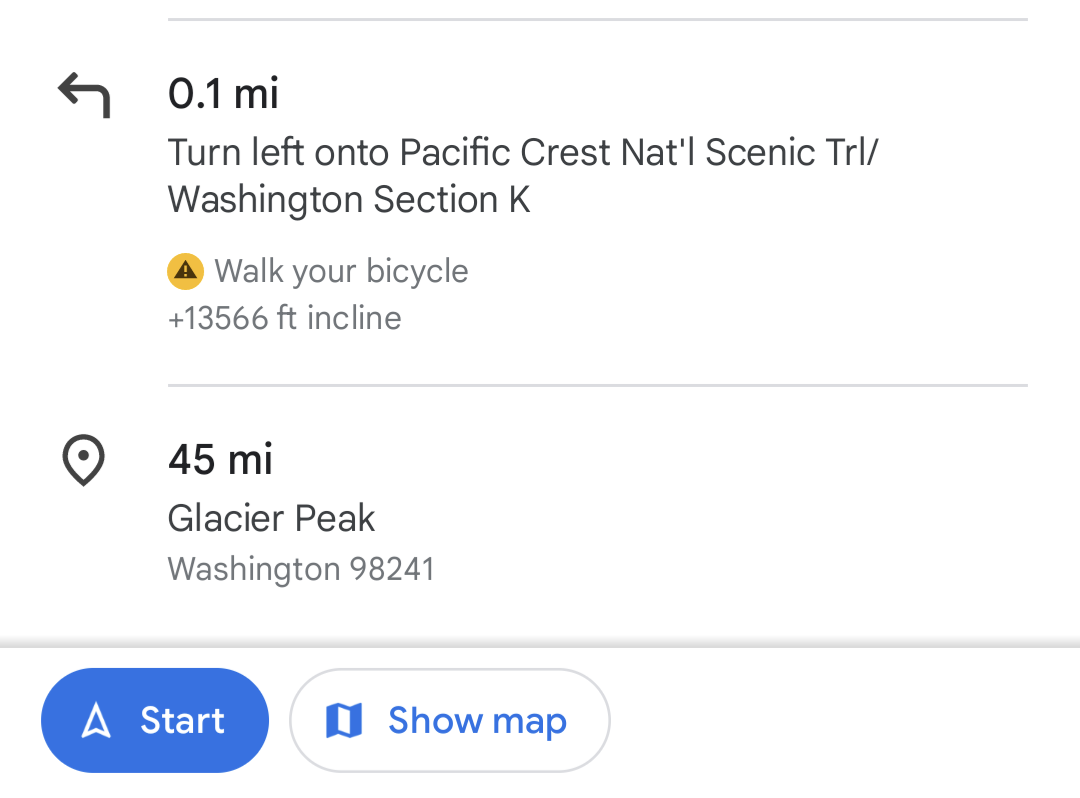
Task: Open the Glacier Peak destination name
Action: 271,518
